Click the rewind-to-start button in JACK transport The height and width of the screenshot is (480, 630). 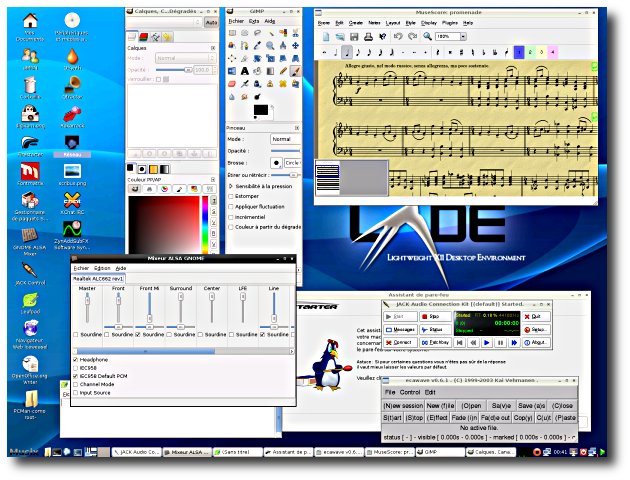click(x=460, y=343)
